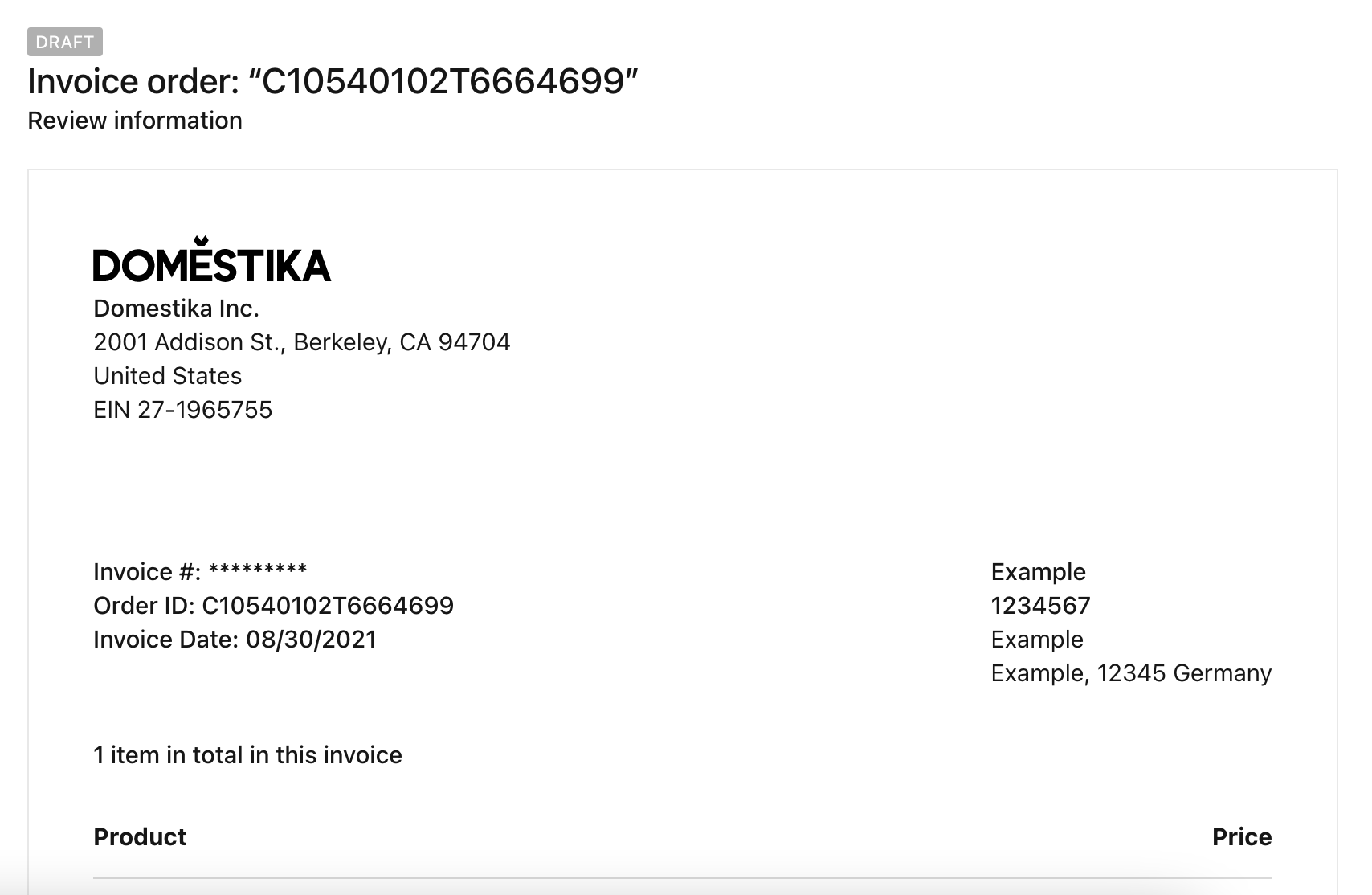Viewport: 1372px width, 895px height.
Task: Click the masked Invoice # line
Action: point(200,572)
